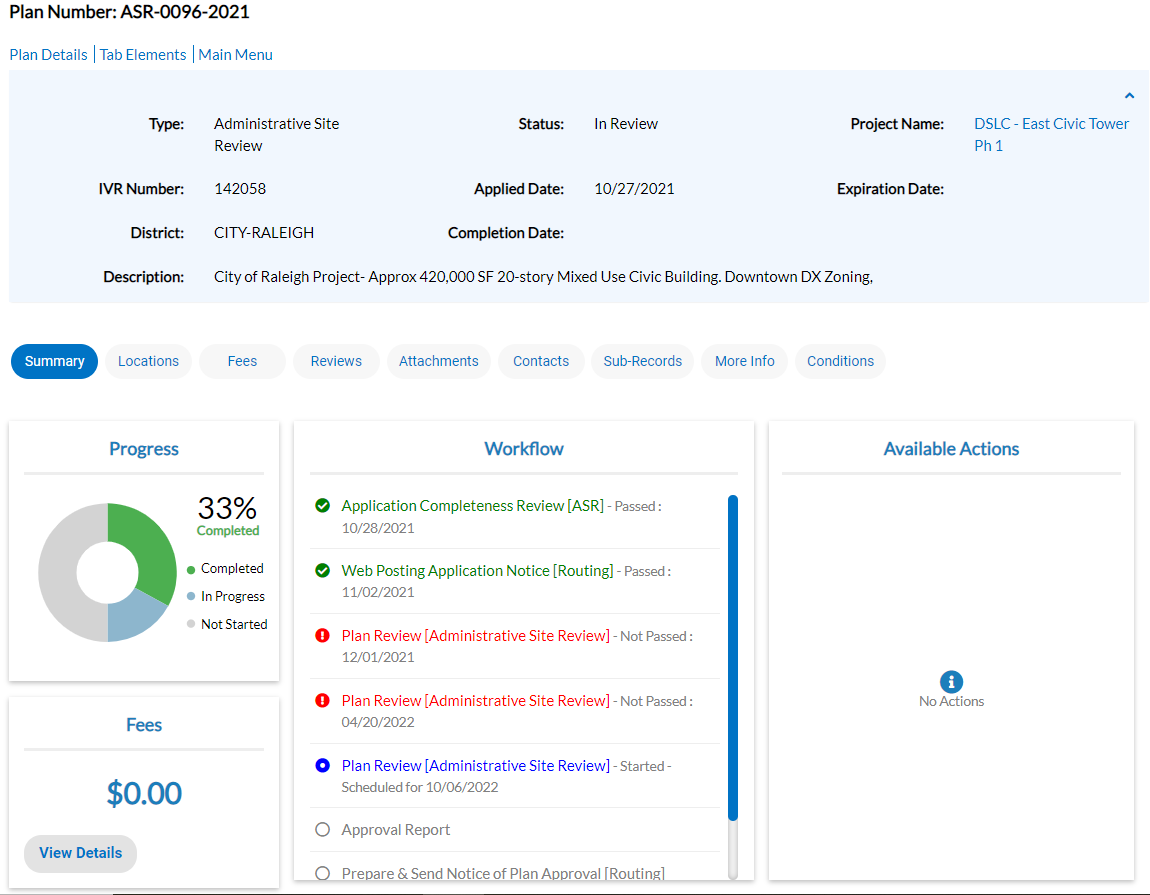
Task: Click the No Actions info icon
Action: [x=951, y=682]
